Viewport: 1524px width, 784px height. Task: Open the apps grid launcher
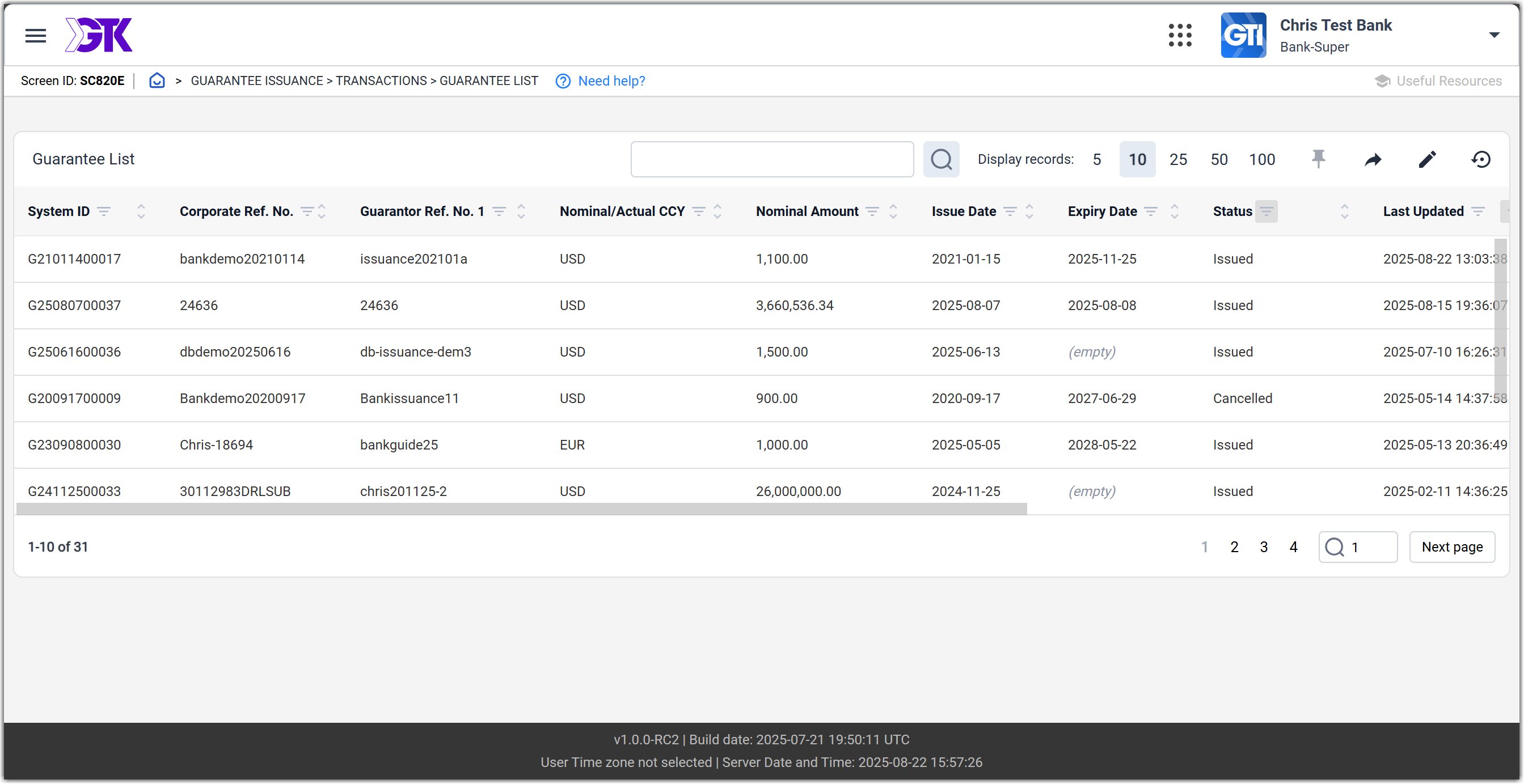(1180, 35)
